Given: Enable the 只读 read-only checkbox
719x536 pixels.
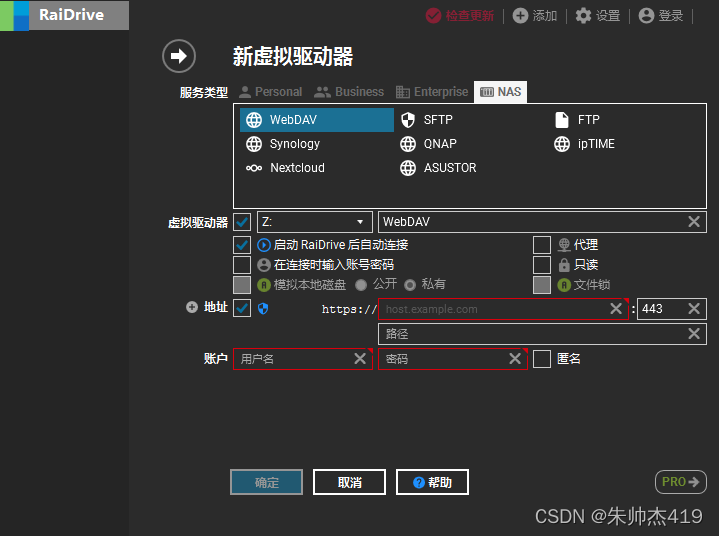Looking at the screenshot, I should [542, 265].
